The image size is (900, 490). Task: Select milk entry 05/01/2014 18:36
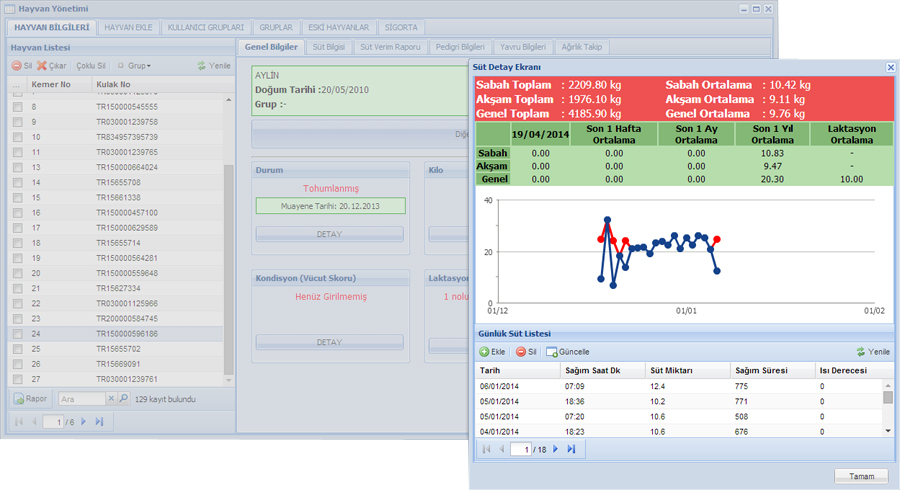click(679, 402)
